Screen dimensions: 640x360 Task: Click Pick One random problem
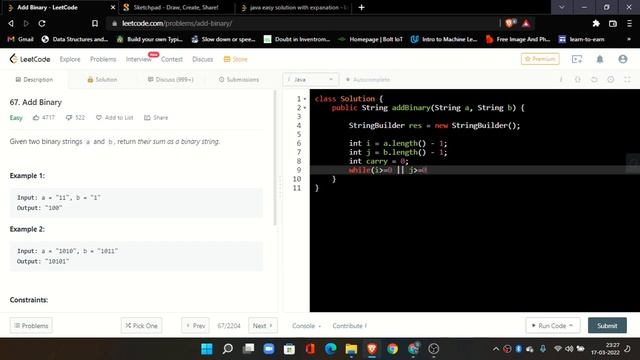coord(141,325)
